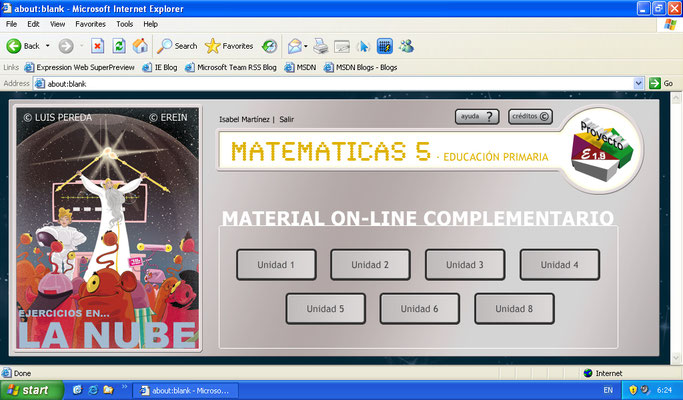This screenshot has height=400, width=683.
Task: Click the blue cursor toolbar icon
Action: pos(363,46)
